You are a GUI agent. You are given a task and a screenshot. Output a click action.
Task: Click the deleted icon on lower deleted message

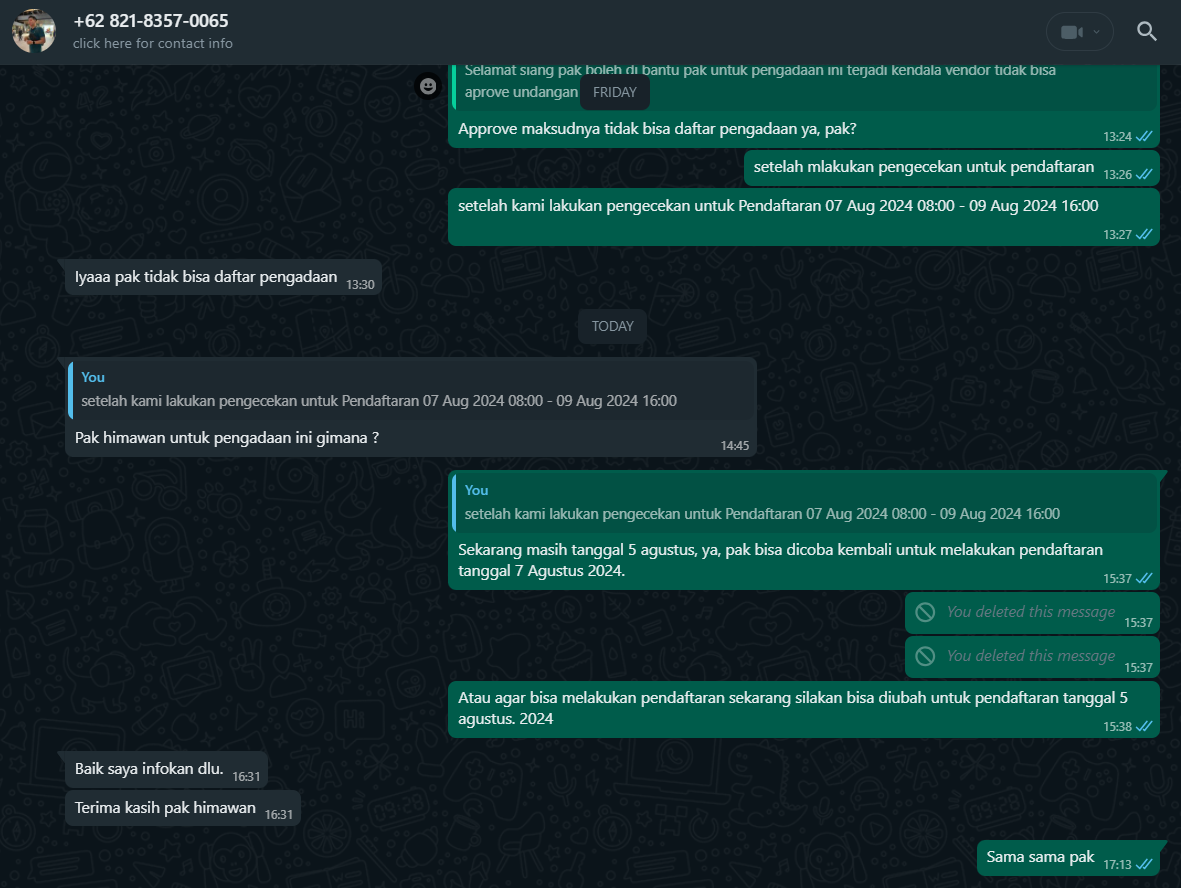(926, 656)
